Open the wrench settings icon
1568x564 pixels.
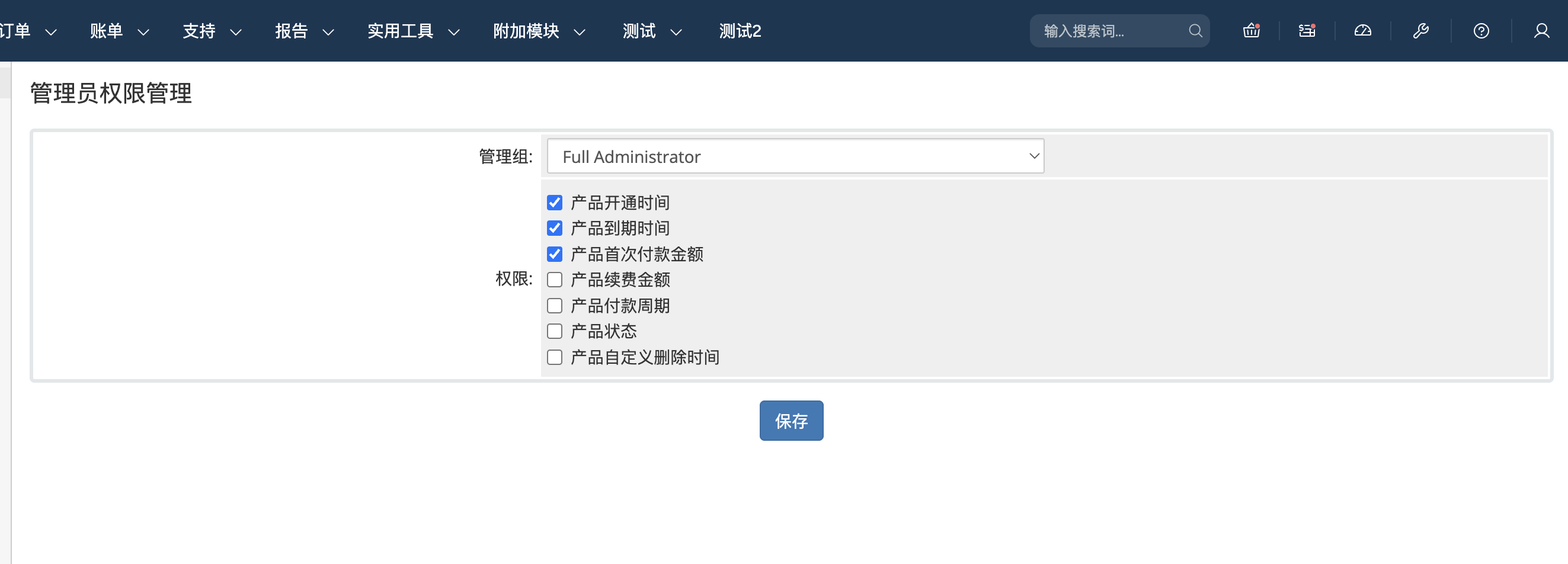[1420, 30]
